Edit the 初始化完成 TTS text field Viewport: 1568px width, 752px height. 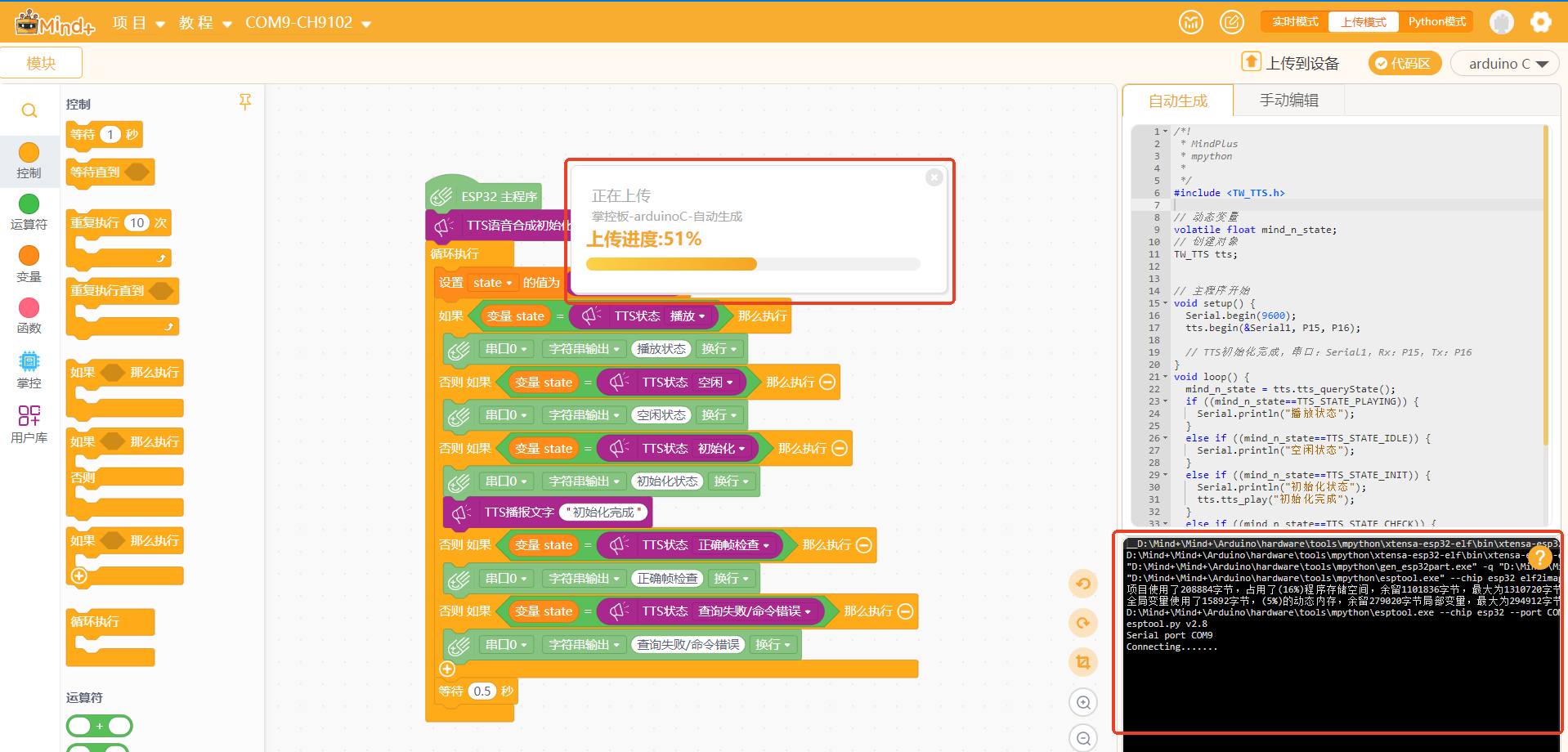coord(603,513)
